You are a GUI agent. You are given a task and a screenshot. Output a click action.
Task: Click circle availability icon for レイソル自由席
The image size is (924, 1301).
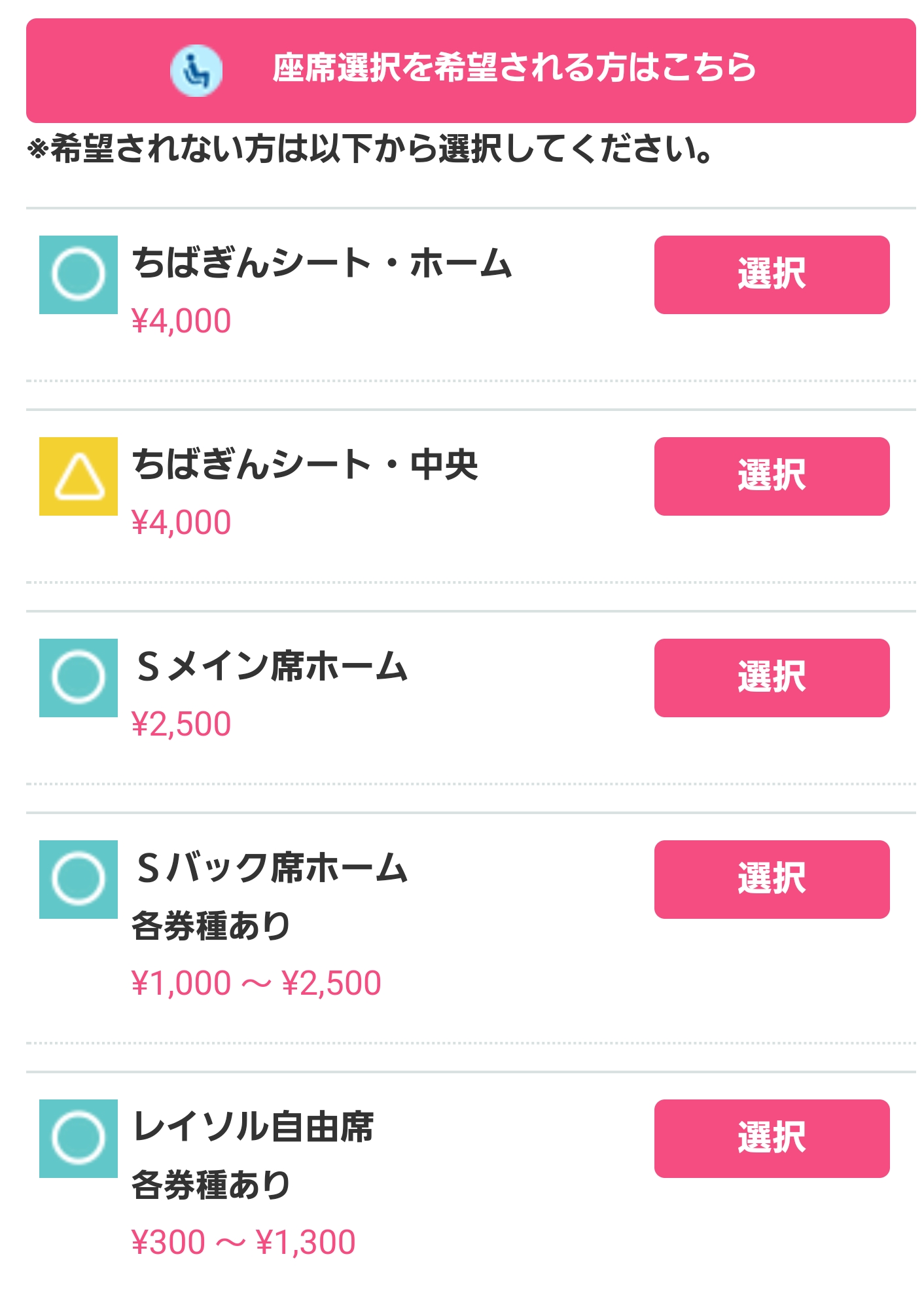79,1139
